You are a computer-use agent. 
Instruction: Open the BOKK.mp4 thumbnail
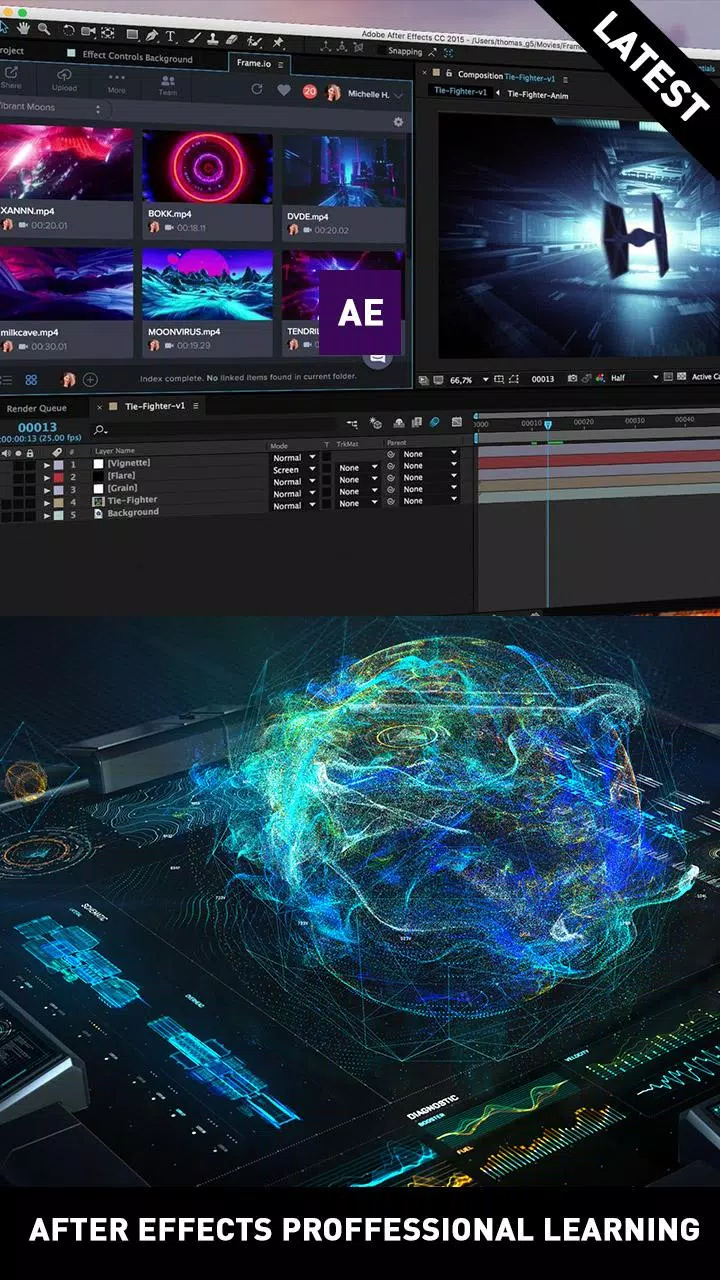[207, 168]
